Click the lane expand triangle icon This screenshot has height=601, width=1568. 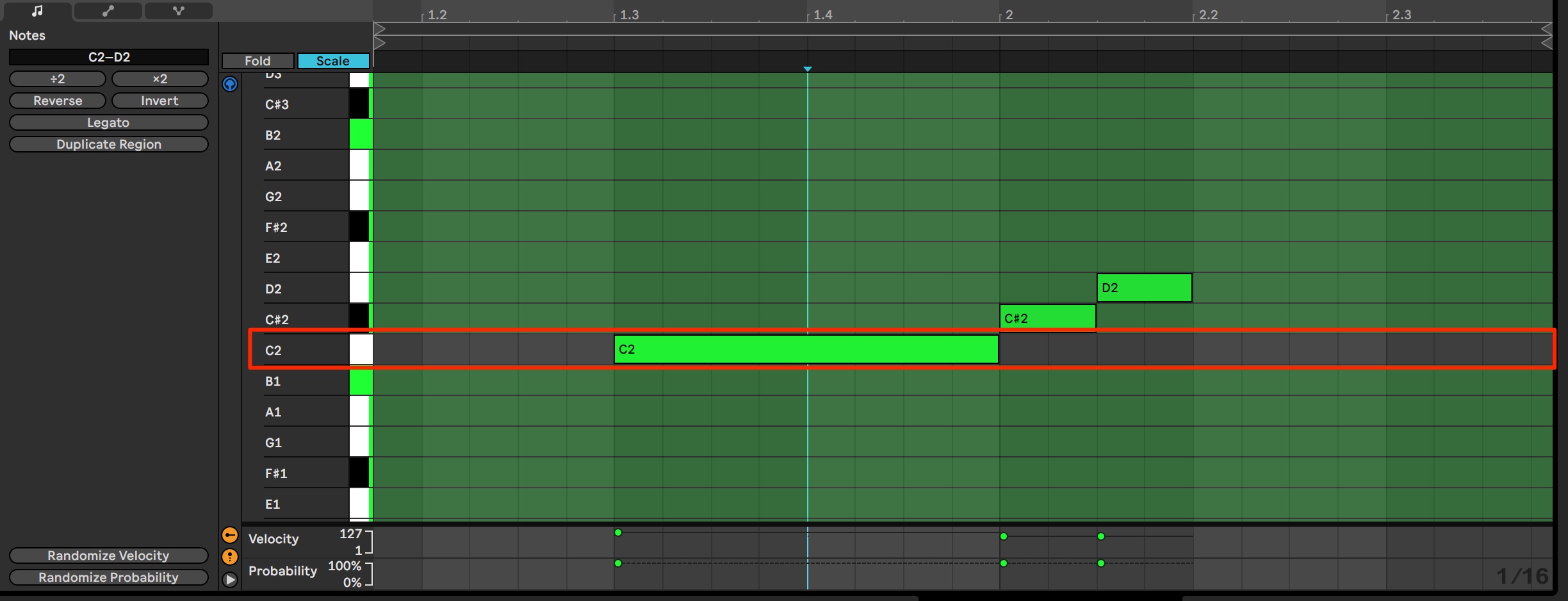(x=230, y=580)
